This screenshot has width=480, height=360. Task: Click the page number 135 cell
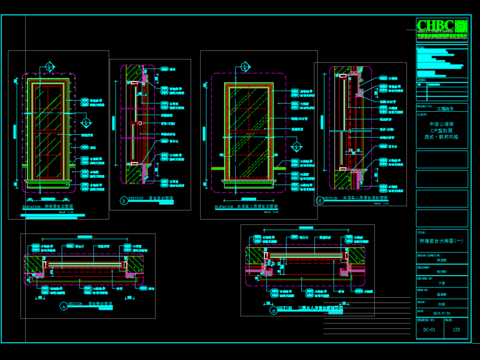coord(456,328)
